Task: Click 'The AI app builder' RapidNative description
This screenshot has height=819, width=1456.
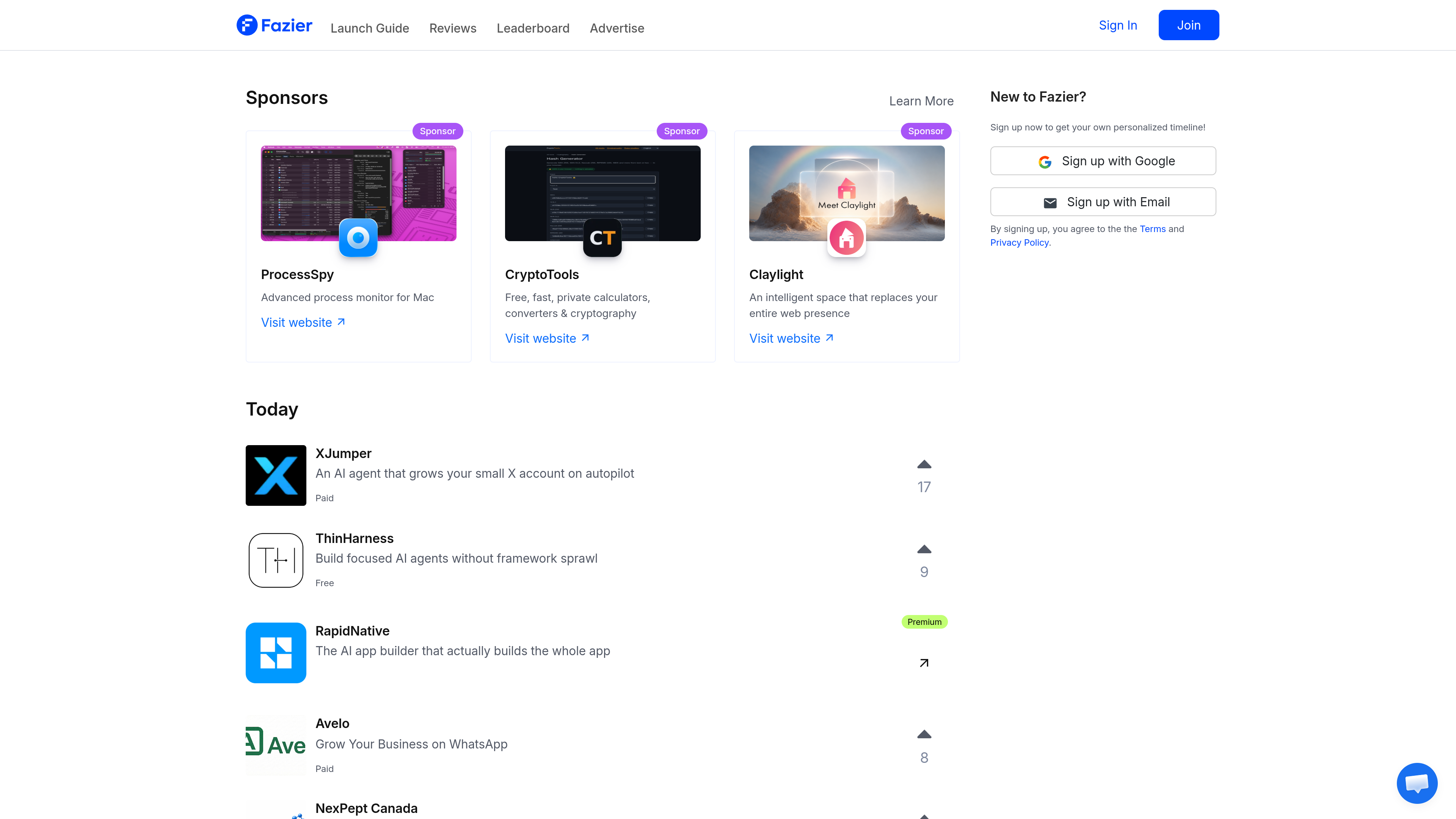Action: pos(463,651)
